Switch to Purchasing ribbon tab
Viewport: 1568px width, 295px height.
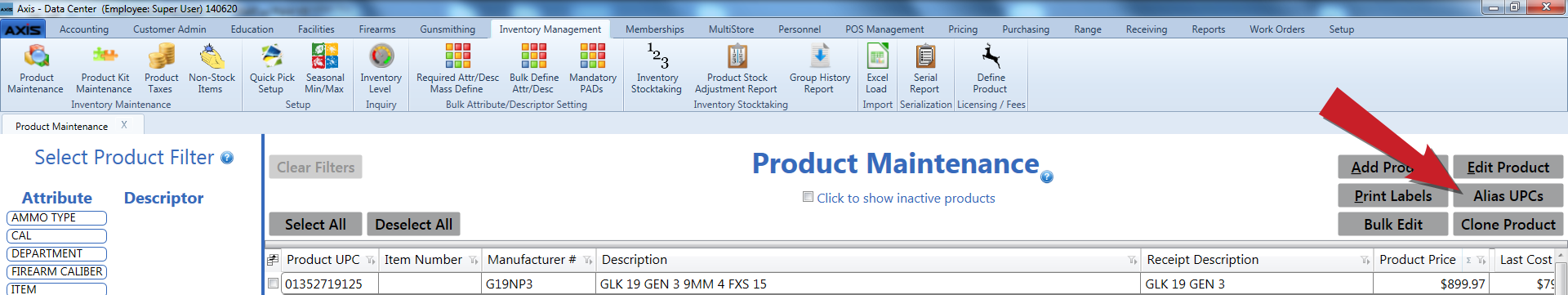point(1026,29)
